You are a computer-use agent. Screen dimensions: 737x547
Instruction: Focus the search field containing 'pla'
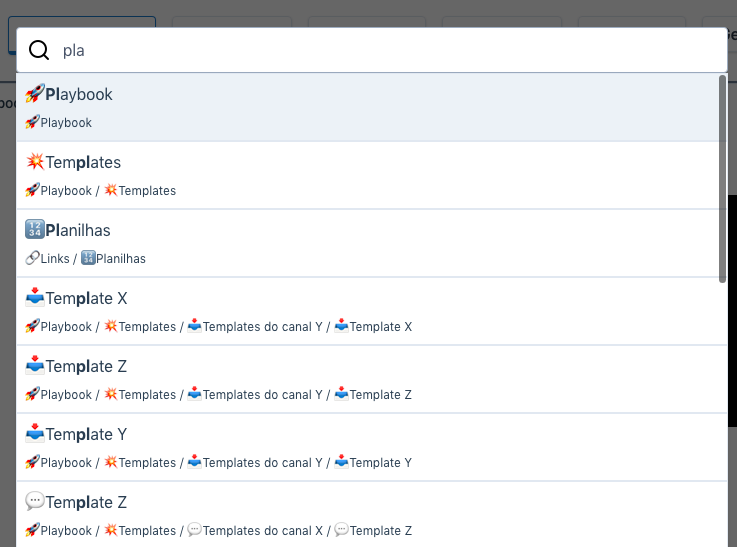[x=371, y=50]
